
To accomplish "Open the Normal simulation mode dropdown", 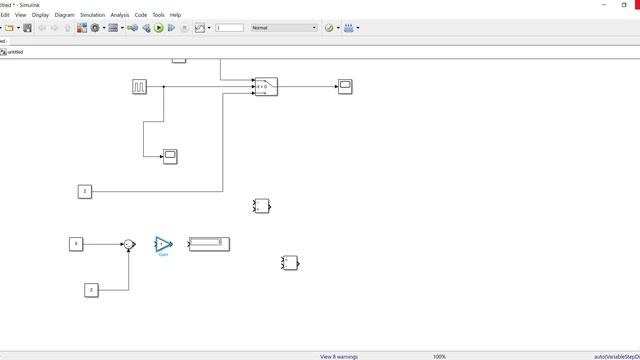I will [x=284, y=28].
